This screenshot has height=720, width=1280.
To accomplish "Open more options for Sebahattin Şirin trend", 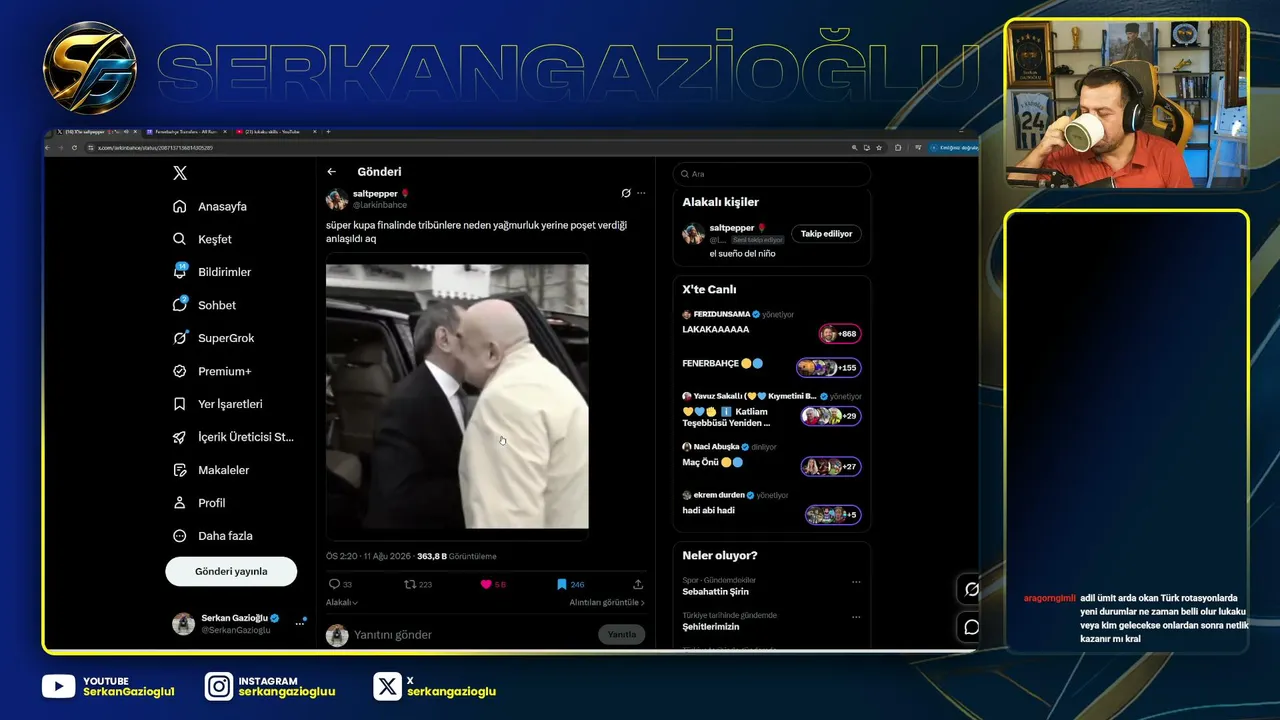I will (x=856, y=581).
